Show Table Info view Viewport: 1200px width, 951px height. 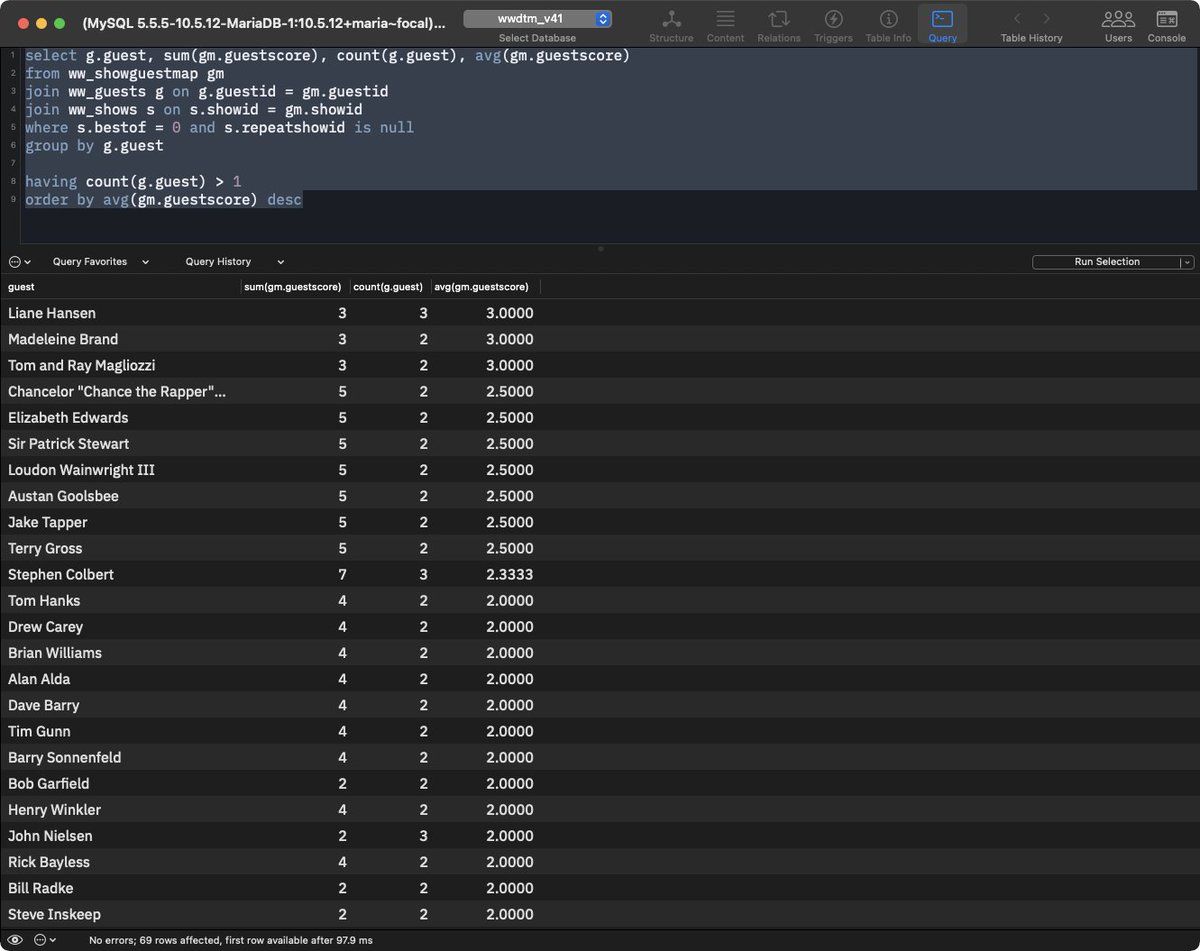point(888,26)
